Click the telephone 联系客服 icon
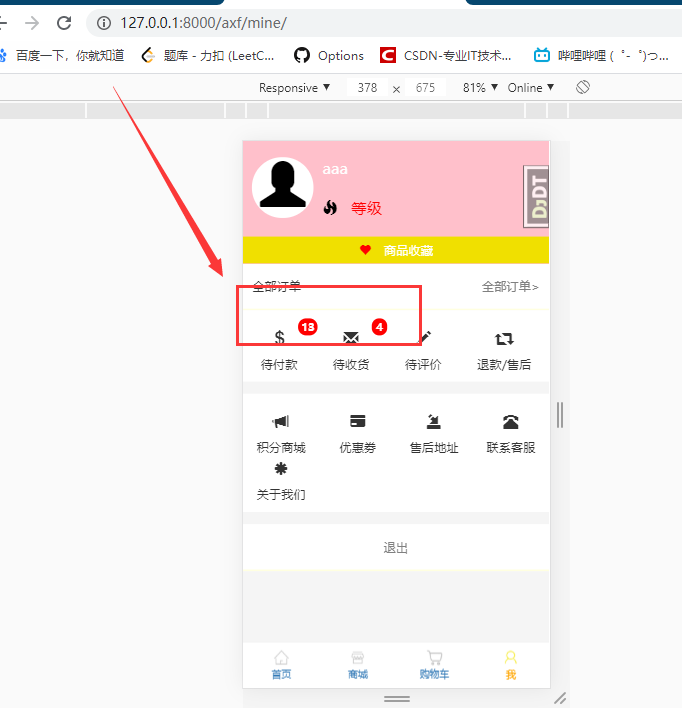This screenshot has width=682, height=708. [x=511, y=422]
